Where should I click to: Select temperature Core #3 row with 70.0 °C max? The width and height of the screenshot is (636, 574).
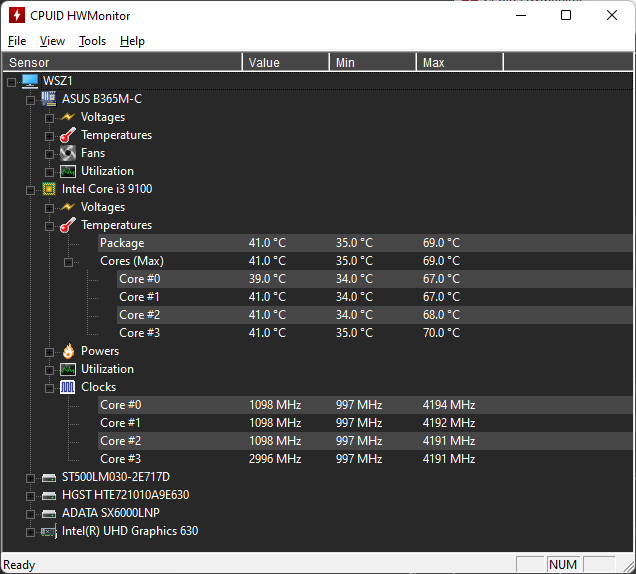coord(375,333)
